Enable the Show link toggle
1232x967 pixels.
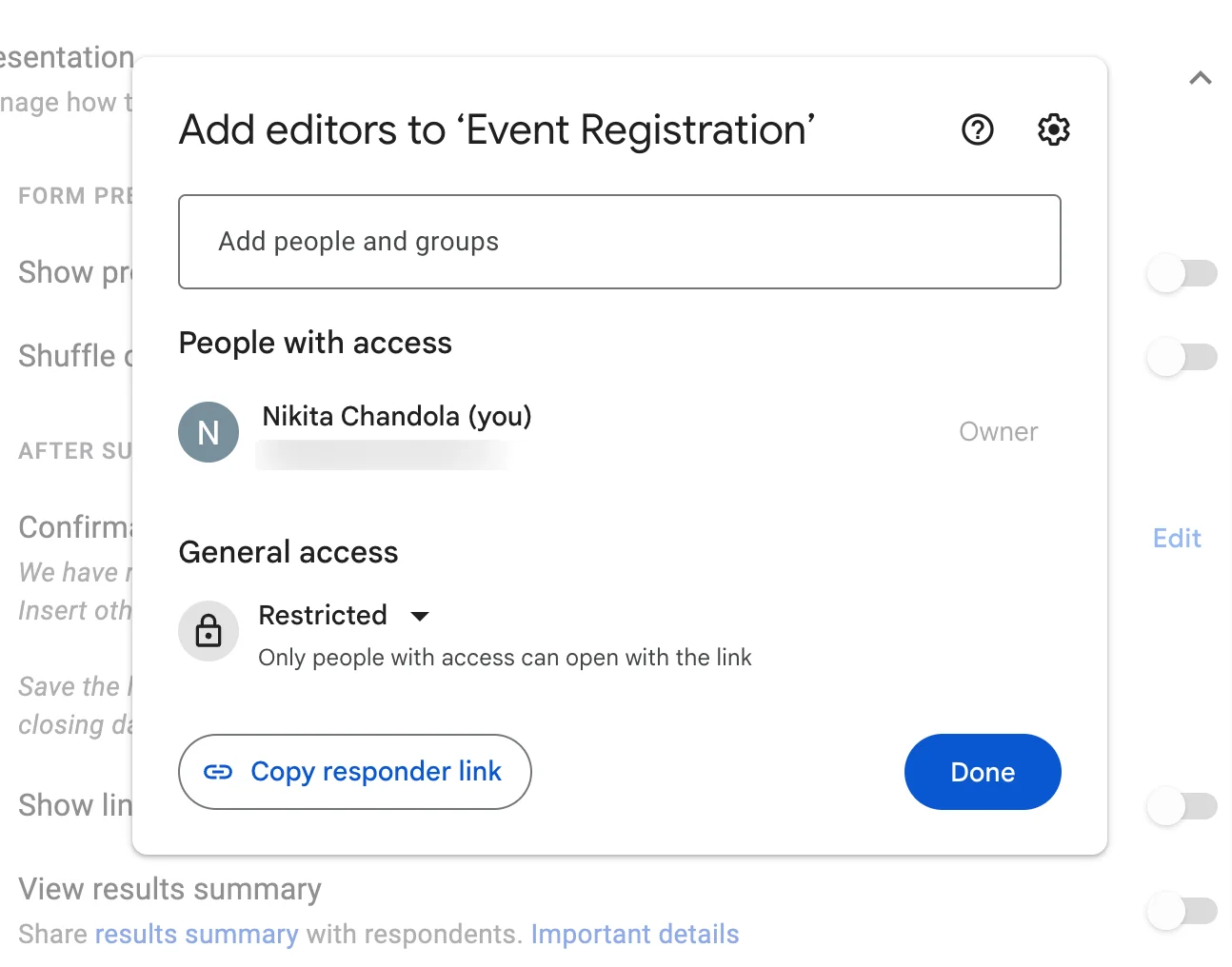[1182, 806]
